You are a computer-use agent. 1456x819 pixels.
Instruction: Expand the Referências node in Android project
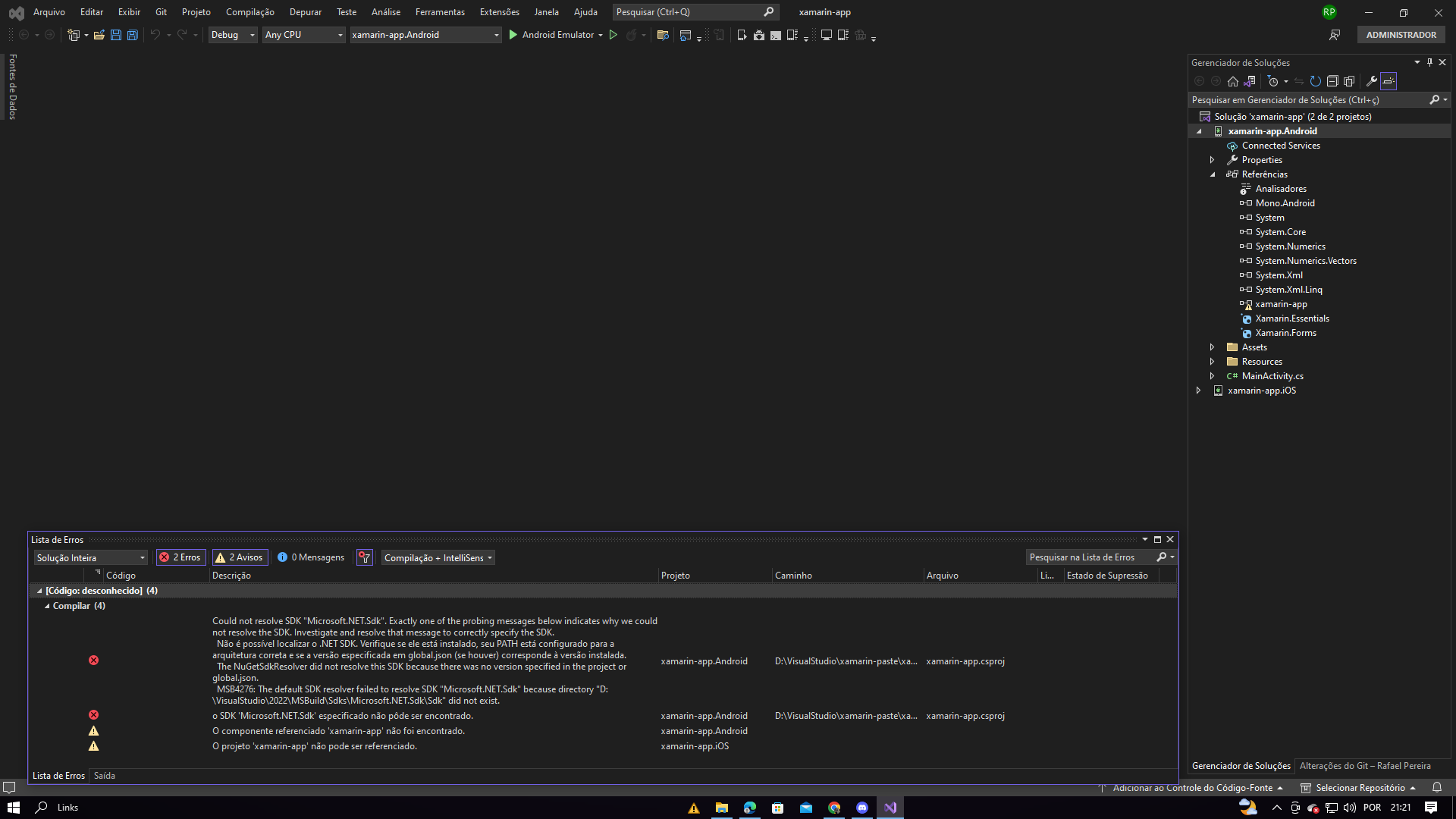pyautogui.click(x=1214, y=174)
